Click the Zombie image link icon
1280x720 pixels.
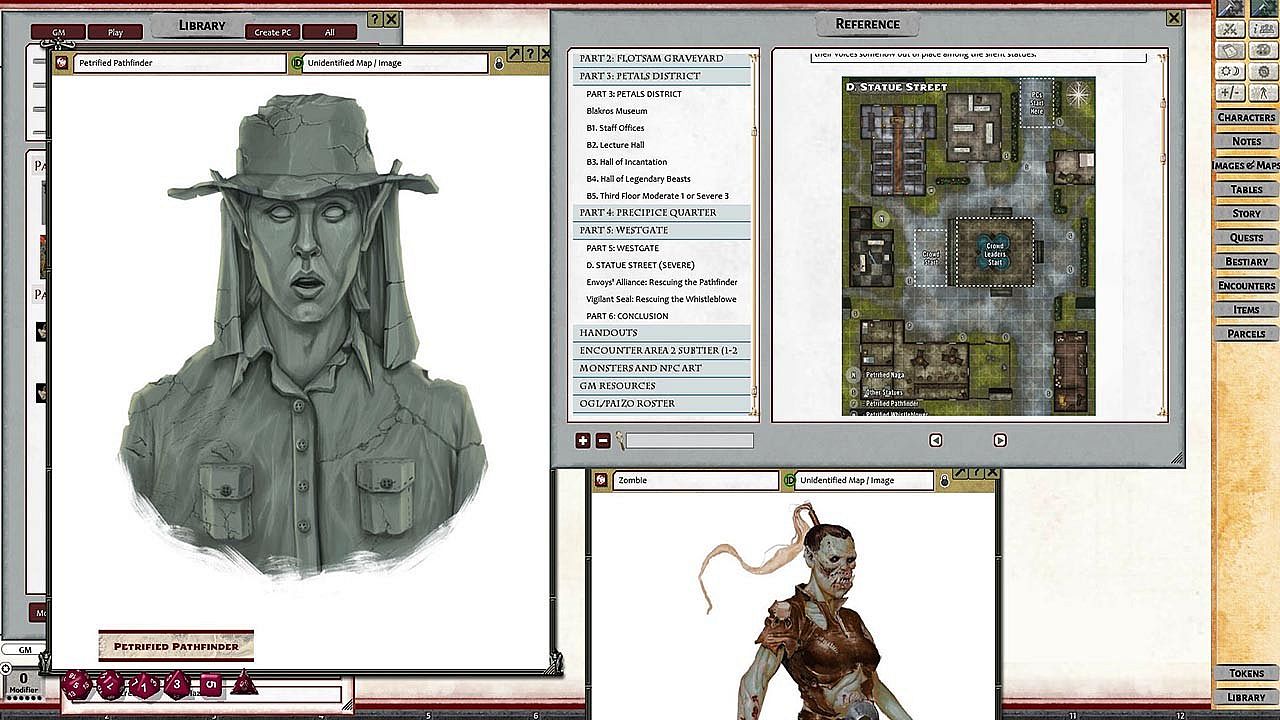pyautogui.click(x=601, y=480)
